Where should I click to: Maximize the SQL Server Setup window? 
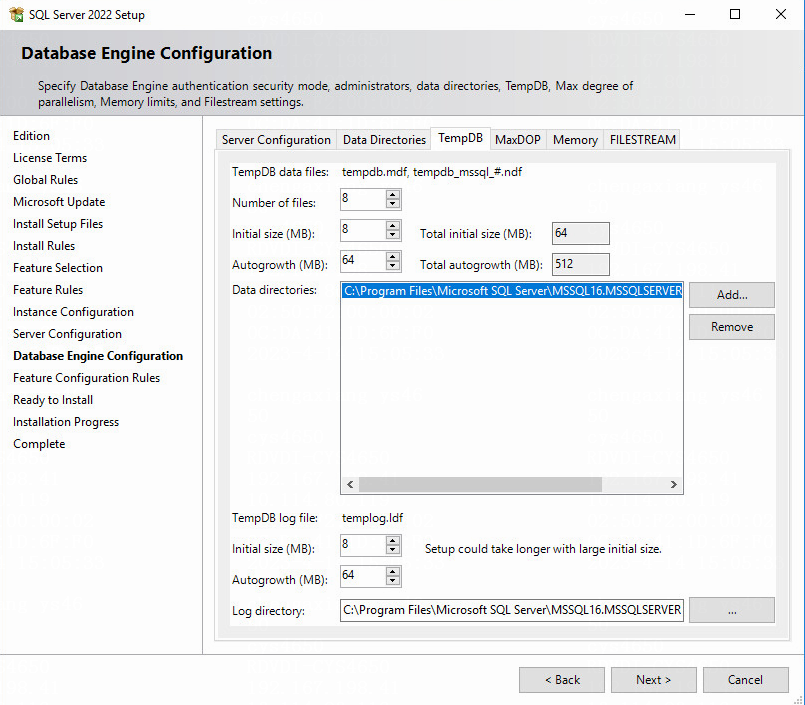tap(735, 14)
